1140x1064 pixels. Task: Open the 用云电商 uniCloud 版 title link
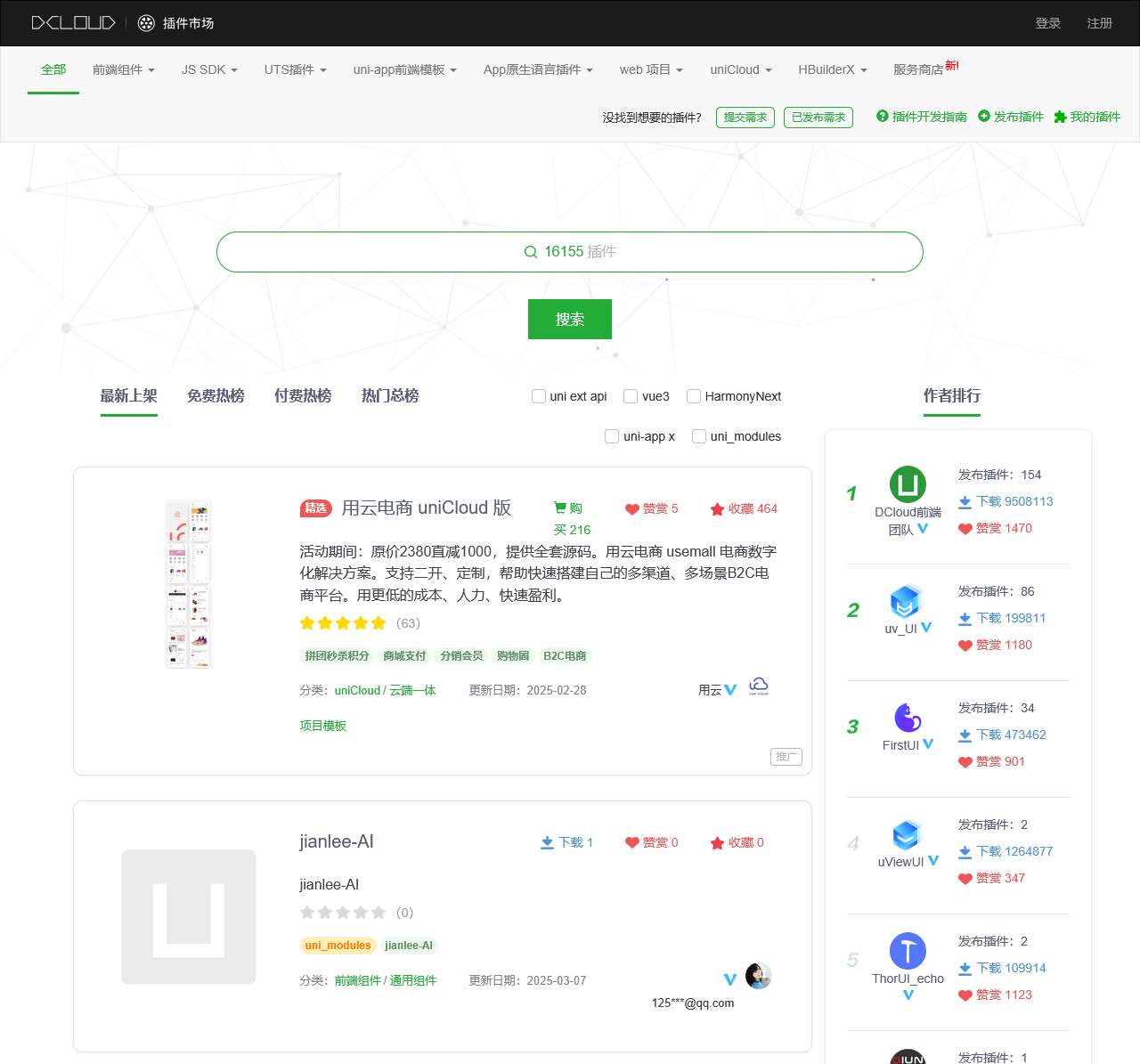point(427,508)
